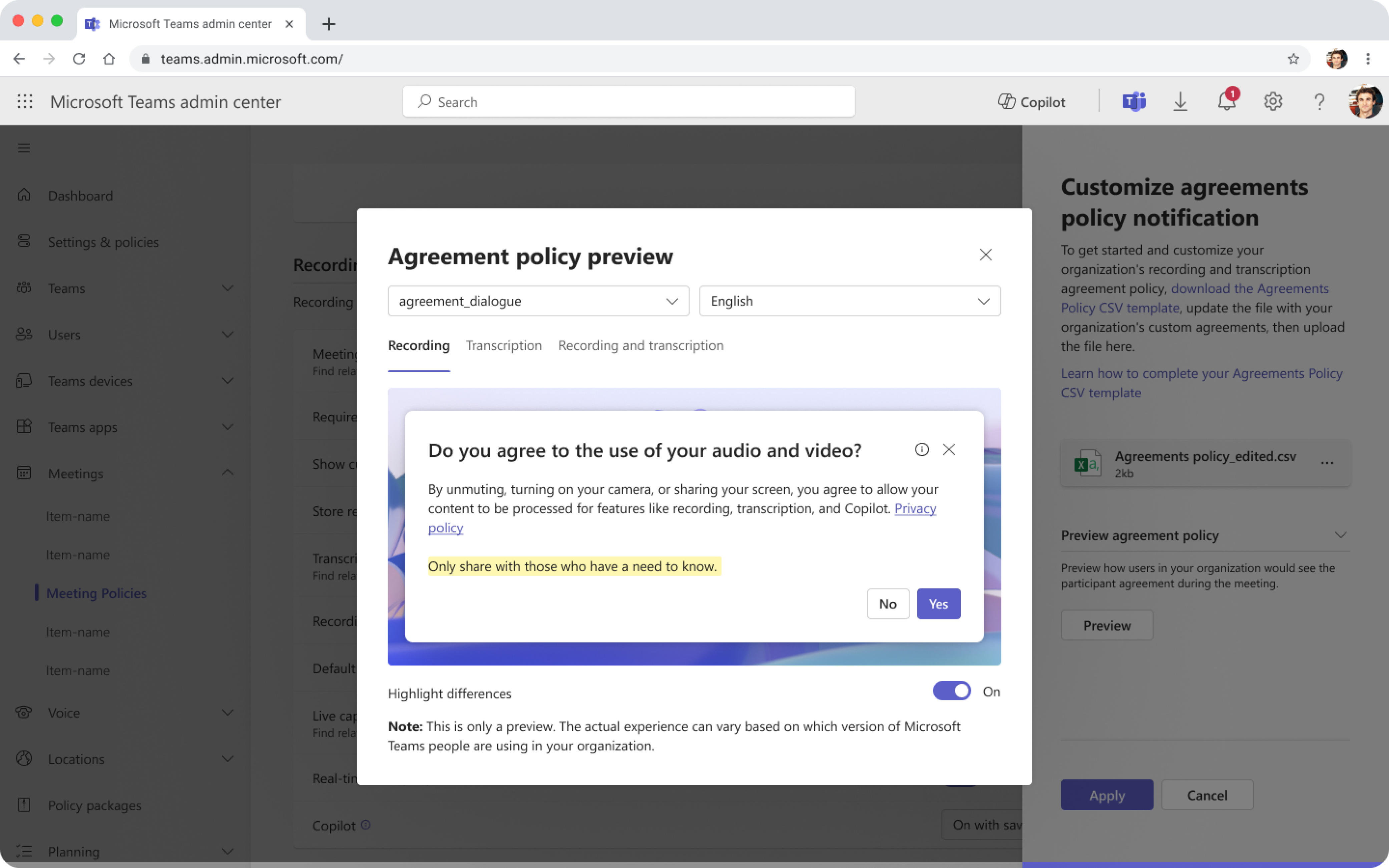Viewport: 1389px width, 868px height.
Task: Open the English language dropdown
Action: pyautogui.click(x=850, y=301)
